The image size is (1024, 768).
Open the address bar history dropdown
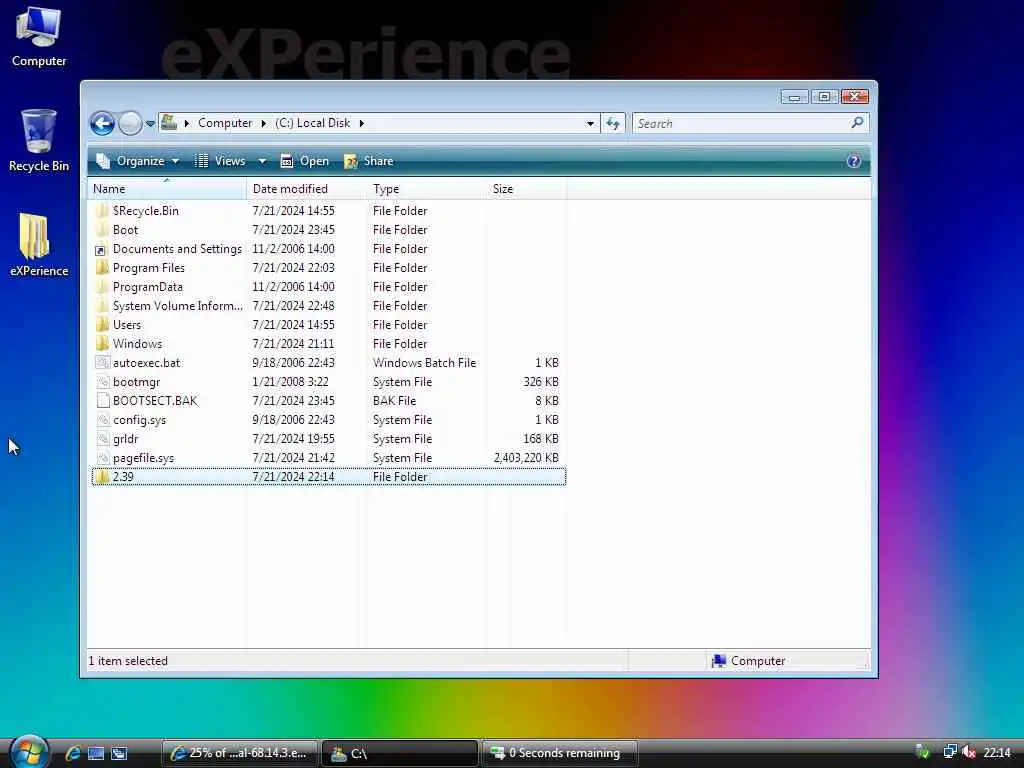tap(590, 123)
